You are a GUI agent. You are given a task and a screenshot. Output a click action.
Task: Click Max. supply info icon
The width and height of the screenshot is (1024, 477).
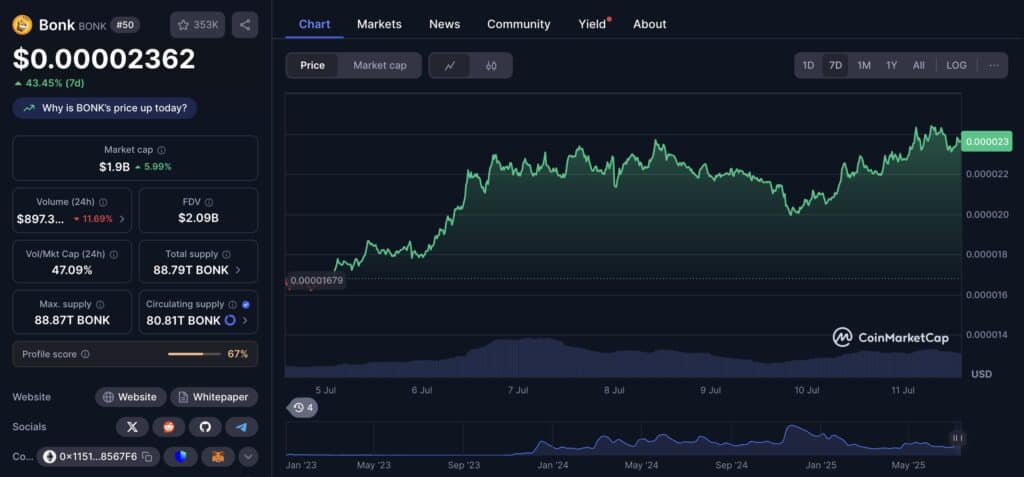[100, 304]
